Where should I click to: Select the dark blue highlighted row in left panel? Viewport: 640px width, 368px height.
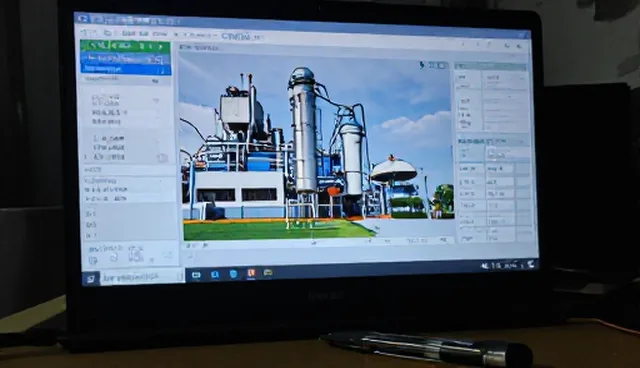(126, 70)
